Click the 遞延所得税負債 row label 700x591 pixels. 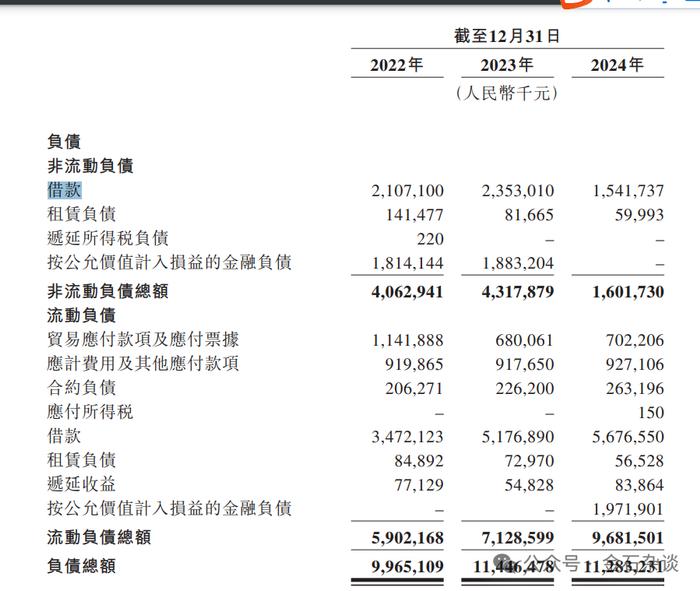[x=108, y=238]
